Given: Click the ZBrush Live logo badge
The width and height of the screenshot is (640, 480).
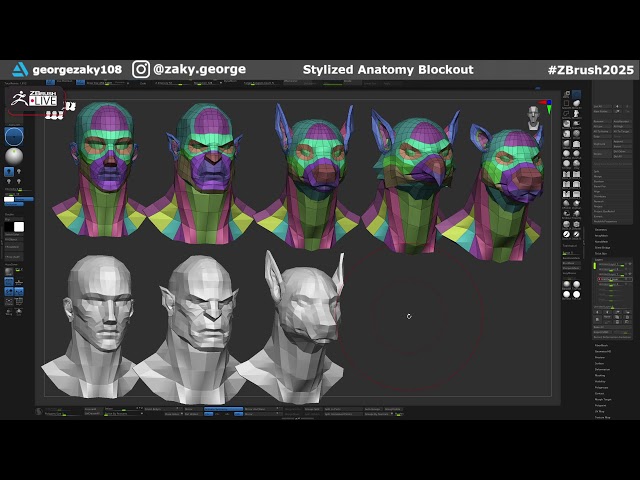Looking at the screenshot, I should pos(35,99).
